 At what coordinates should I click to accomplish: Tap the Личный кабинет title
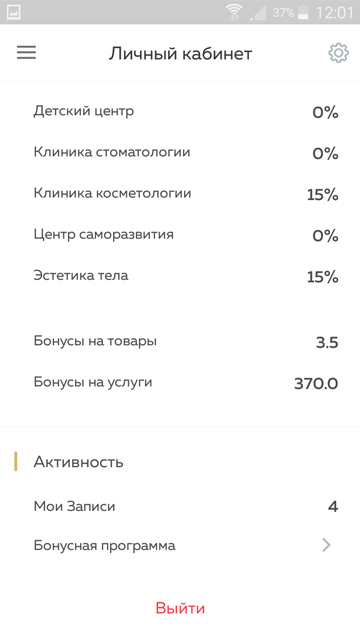pos(180,53)
